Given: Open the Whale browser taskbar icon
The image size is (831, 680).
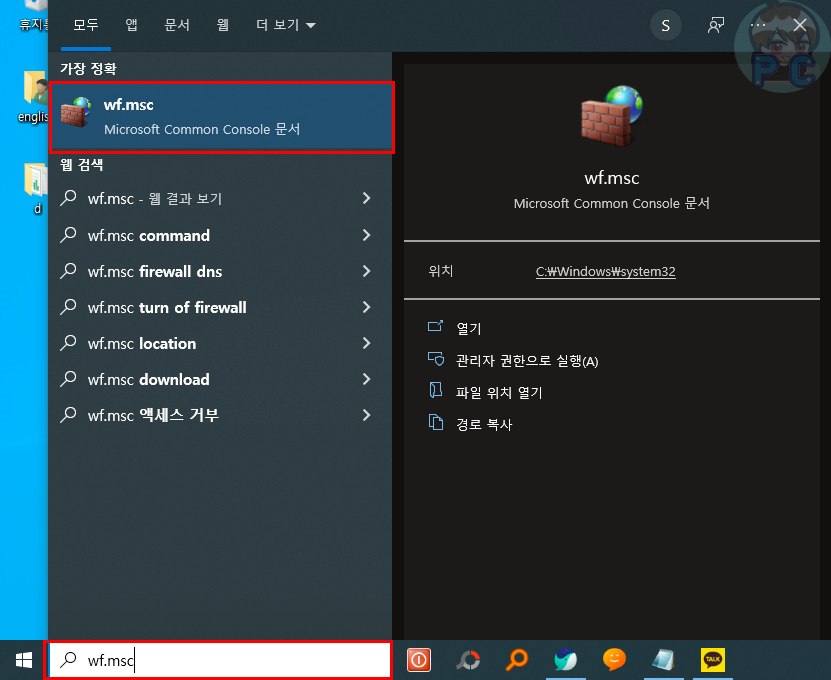Looking at the screenshot, I should pyautogui.click(x=565, y=660).
